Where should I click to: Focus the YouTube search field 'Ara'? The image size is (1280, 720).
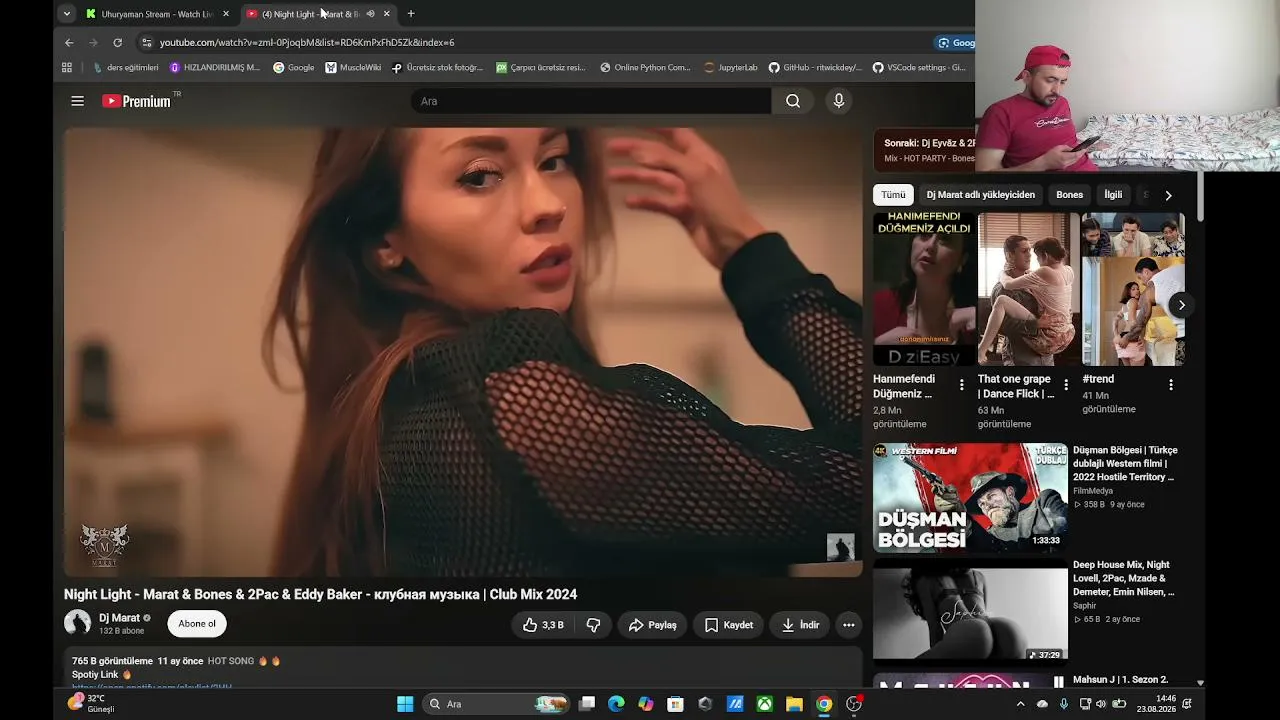pos(590,101)
